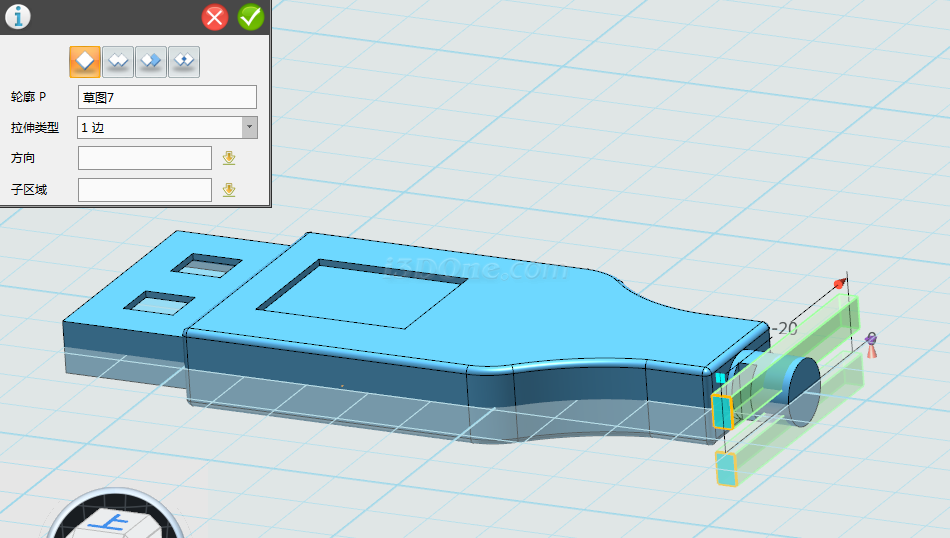Screen dimensions: 950x538
Task: Click the empty 方向 input field
Action: tap(144, 158)
